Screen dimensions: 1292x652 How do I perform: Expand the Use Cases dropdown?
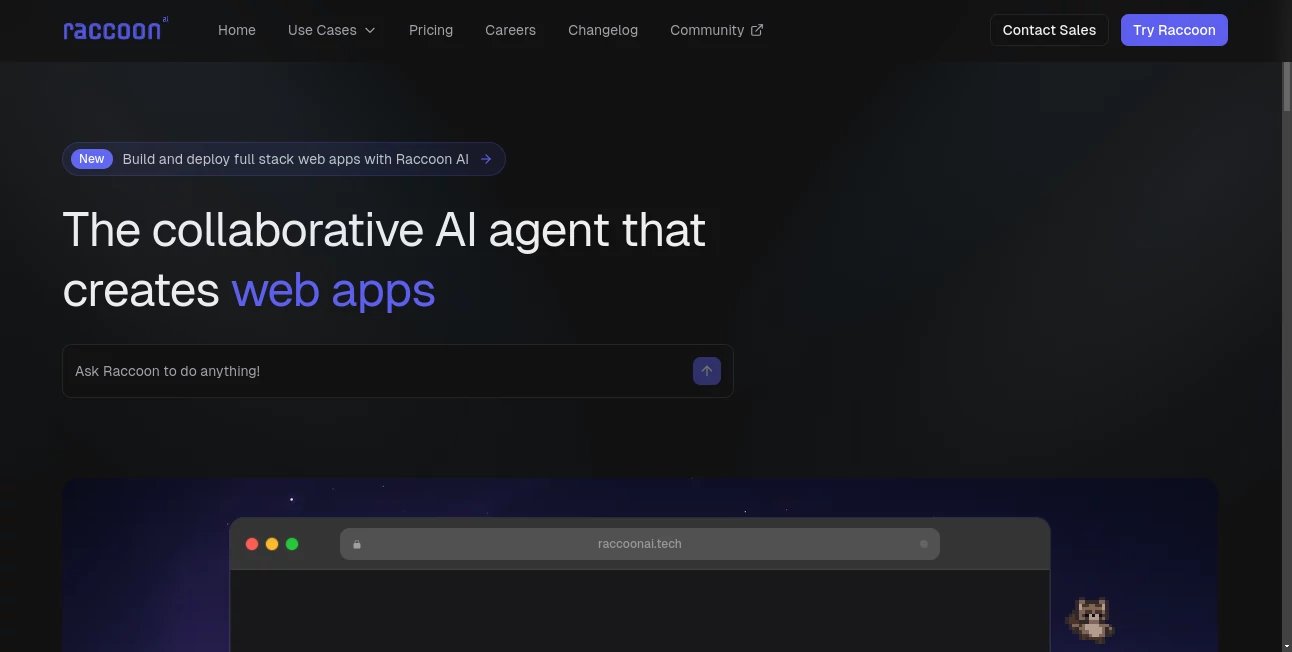click(x=331, y=30)
